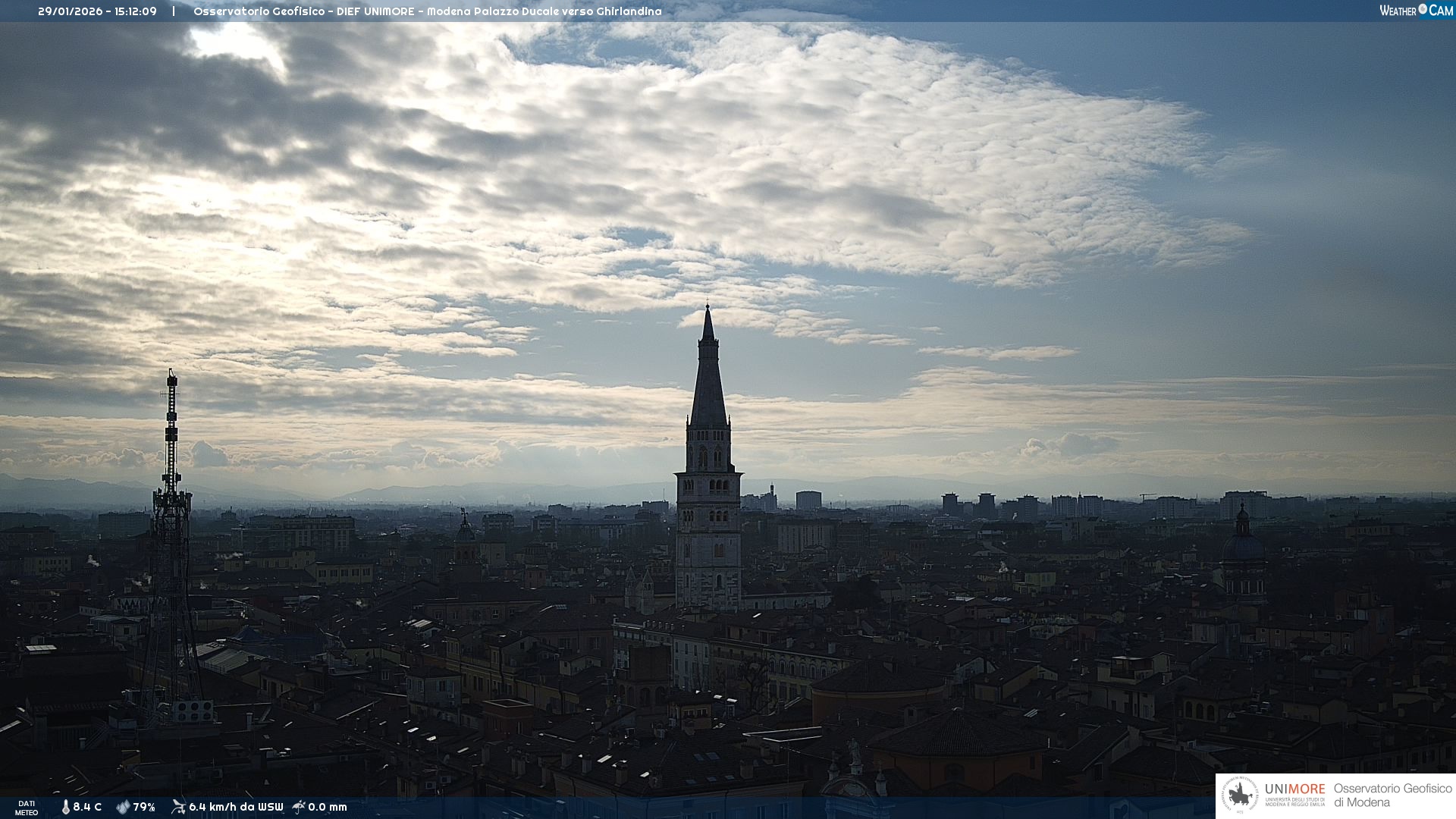Image resolution: width=1456 pixels, height=819 pixels.
Task: Click the bright sun spot in the clouds
Action: [x=235, y=42]
